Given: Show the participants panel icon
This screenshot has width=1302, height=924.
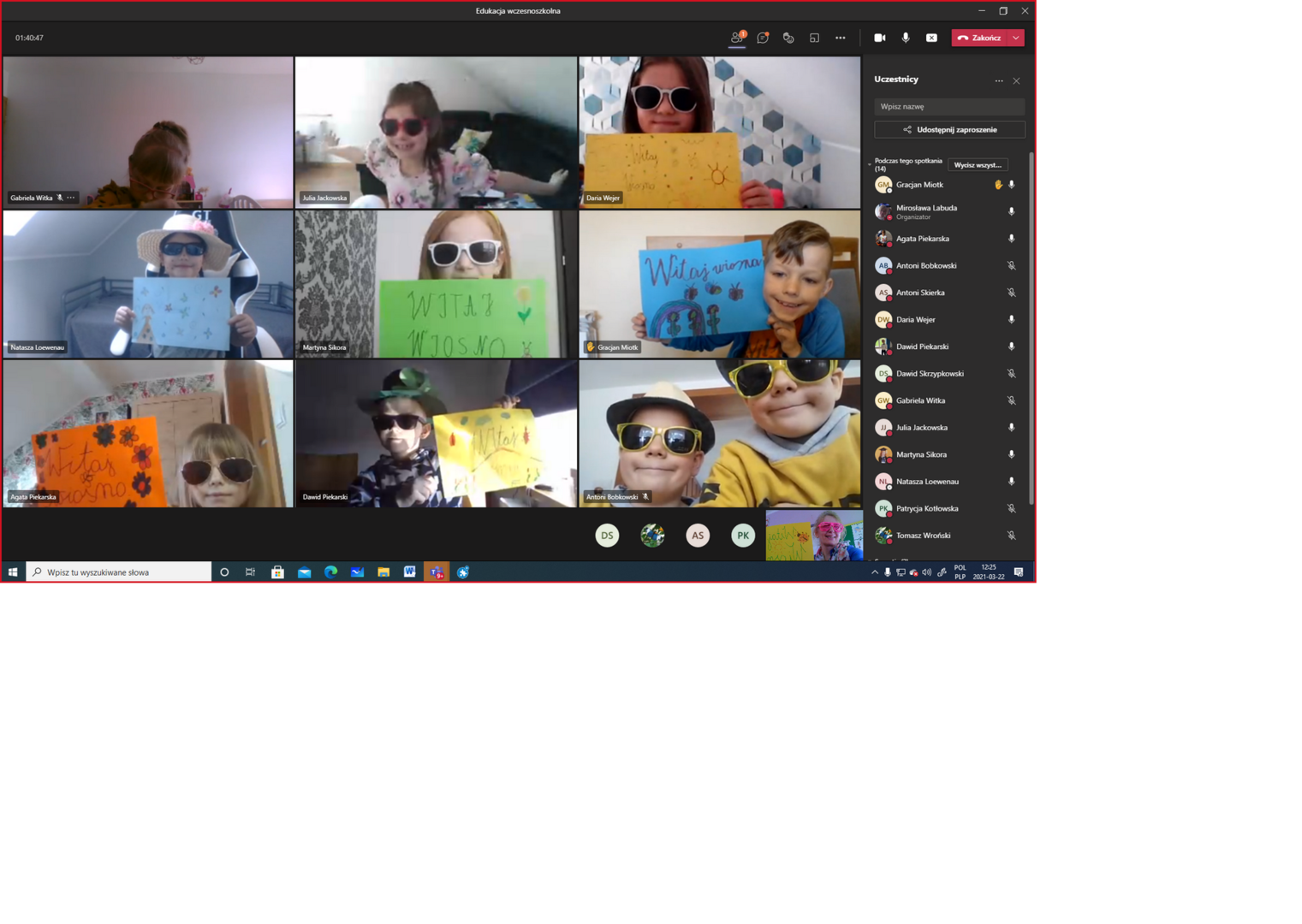Looking at the screenshot, I should coord(737,38).
